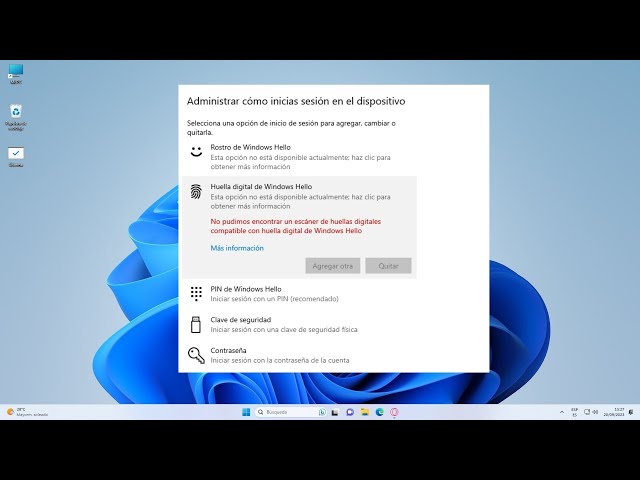Image resolution: width=640 pixels, height=480 pixels.
Task: Click the Bing icon in the search box
Action: (x=322, y=412)
